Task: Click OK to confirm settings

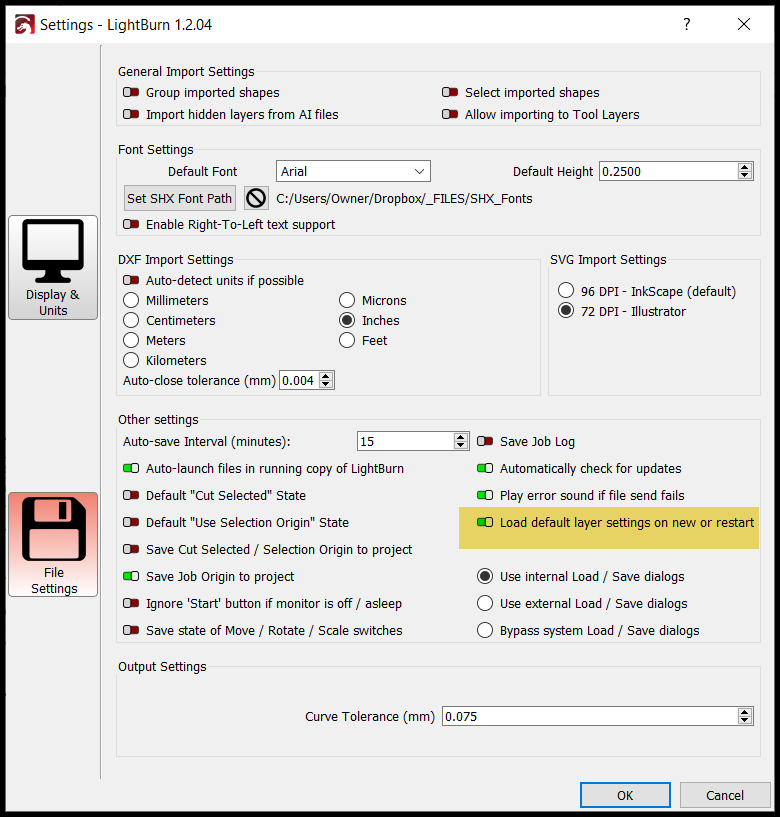Action: (x=625, y=795)
